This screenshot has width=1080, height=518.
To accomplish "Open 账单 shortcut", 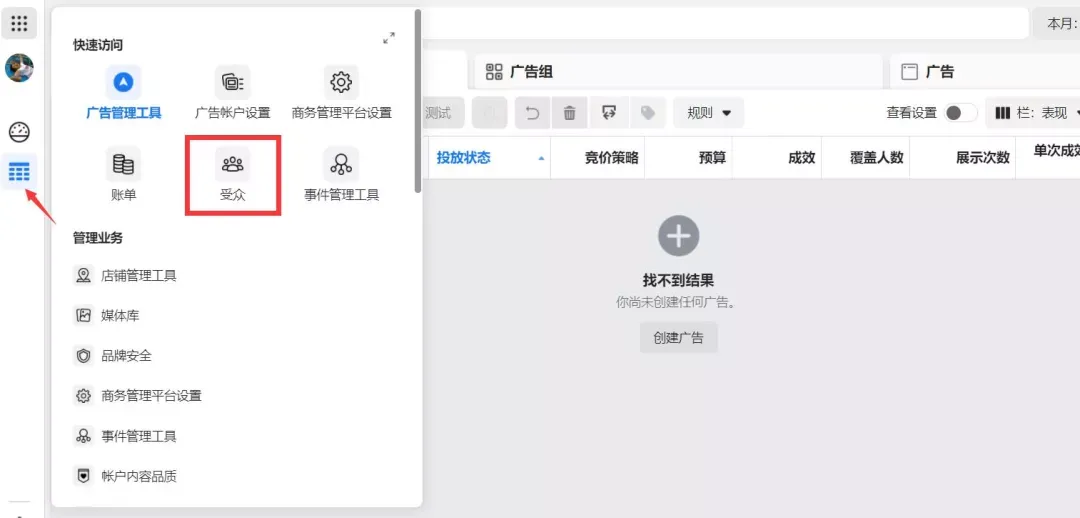I will (124, 175).
